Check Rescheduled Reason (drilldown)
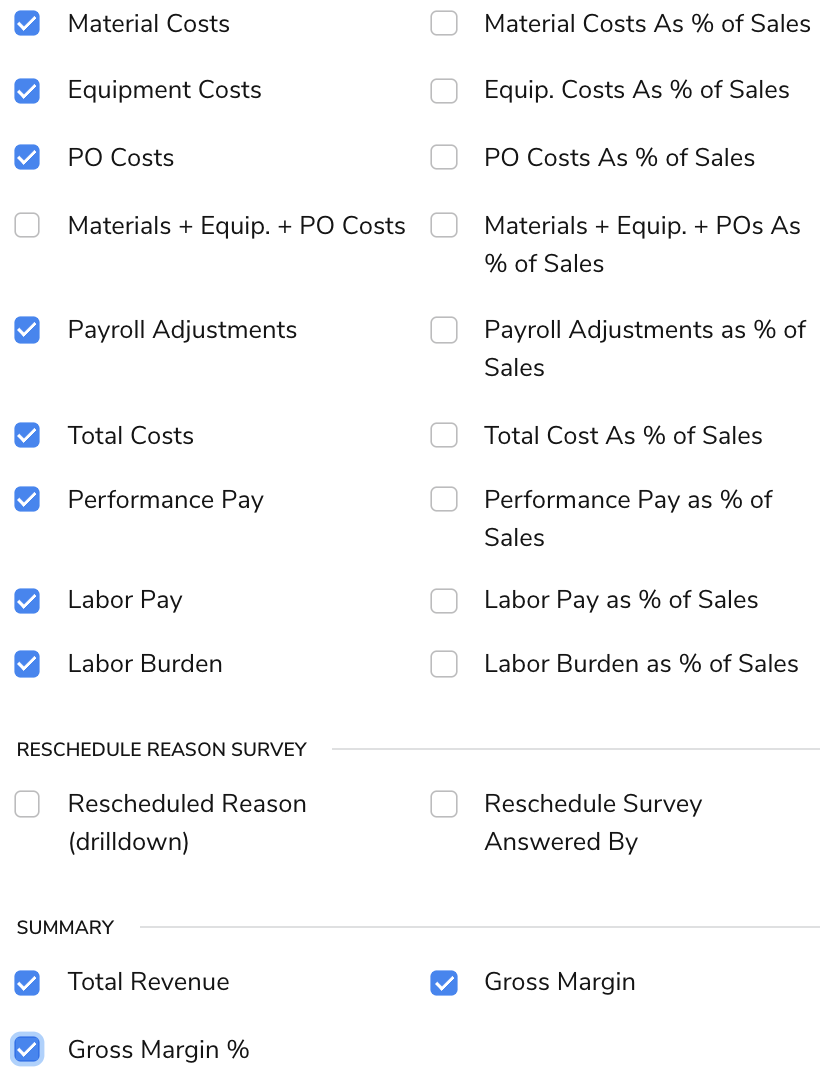The height and width of the screenshot is (1084, 820). click(x=27, y=803)
